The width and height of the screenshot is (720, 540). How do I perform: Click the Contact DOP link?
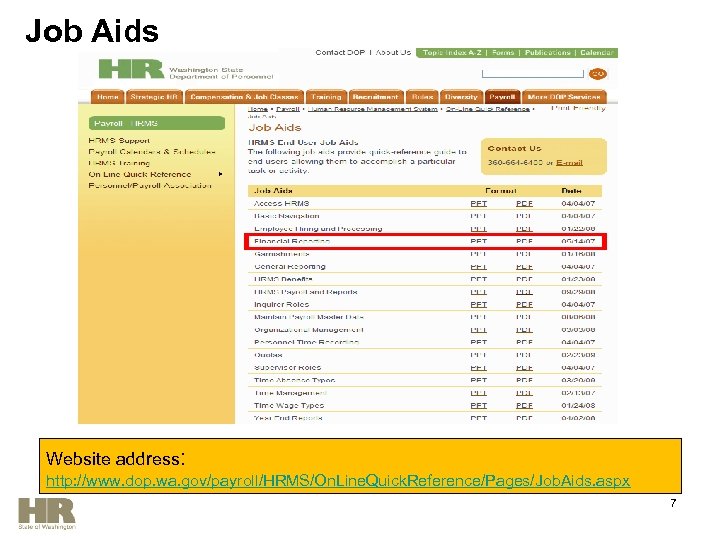(340, 52)
